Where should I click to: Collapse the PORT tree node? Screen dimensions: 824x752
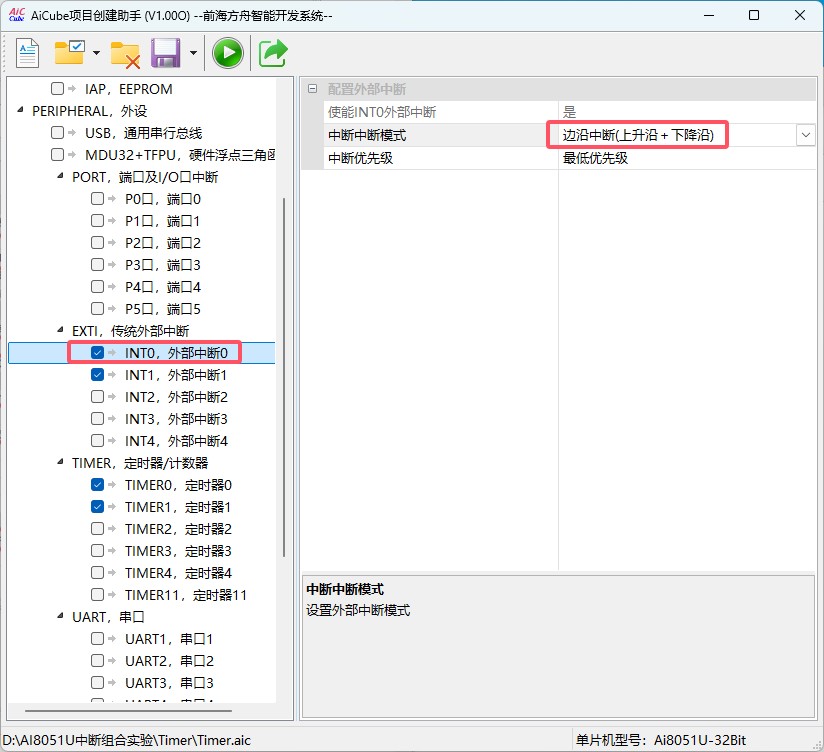(x=60, y=176)
